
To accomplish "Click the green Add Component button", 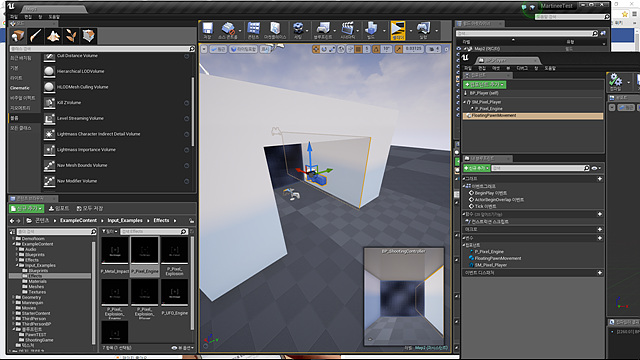I will tap(484, 84).
